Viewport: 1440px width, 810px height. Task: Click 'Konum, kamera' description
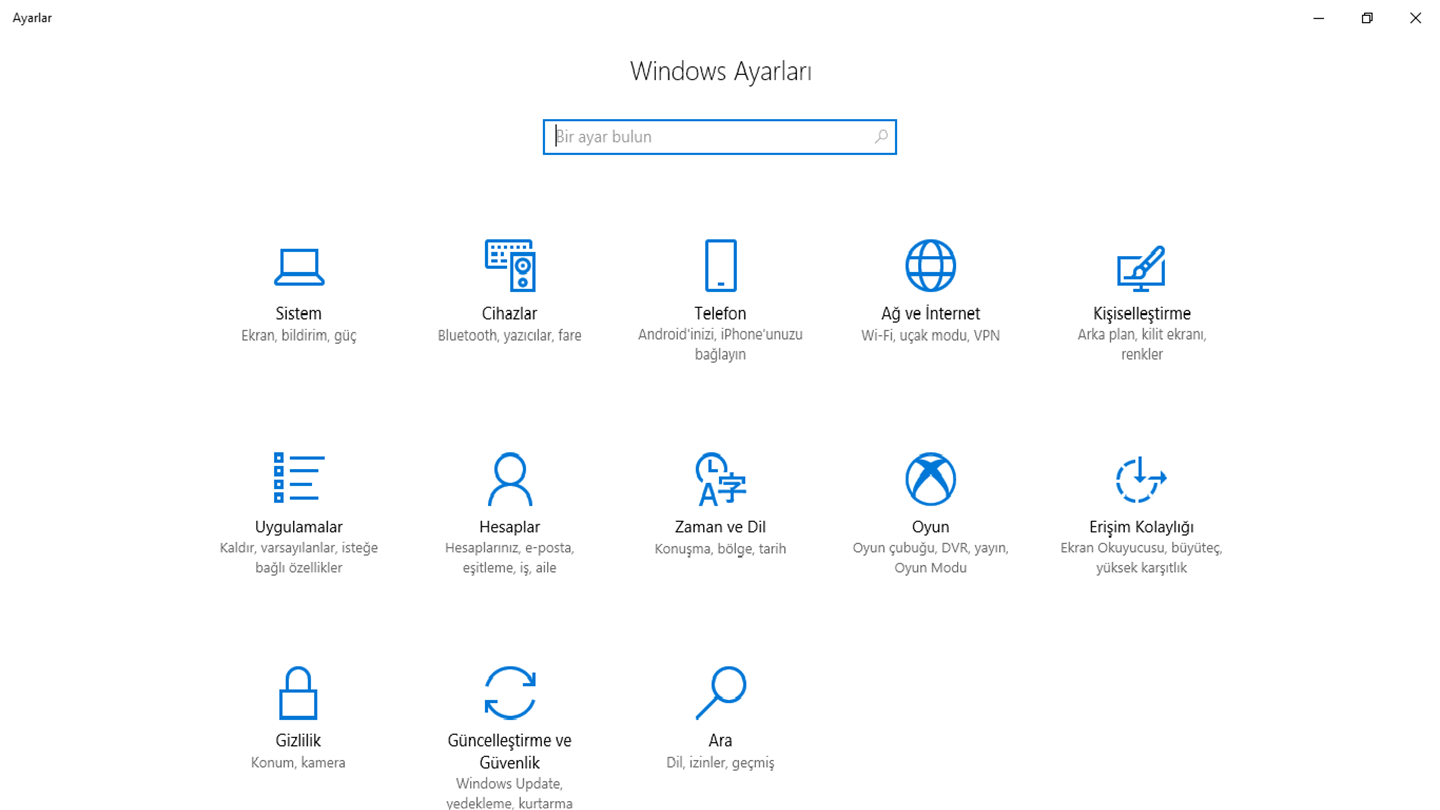click(x=299, y=763)
